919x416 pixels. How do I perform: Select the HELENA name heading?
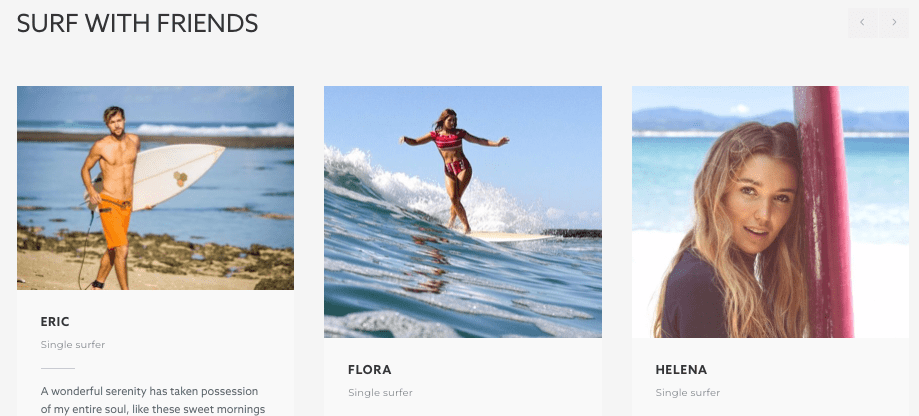coord(681,370)
